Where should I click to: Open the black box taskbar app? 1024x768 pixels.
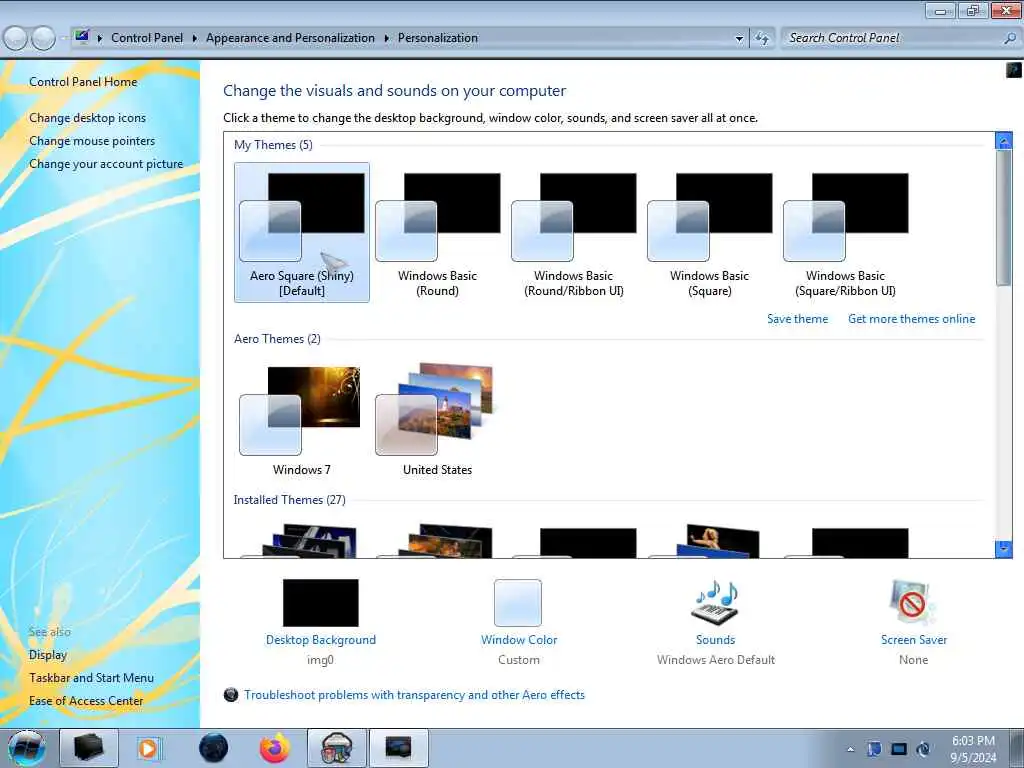(89, 748)
